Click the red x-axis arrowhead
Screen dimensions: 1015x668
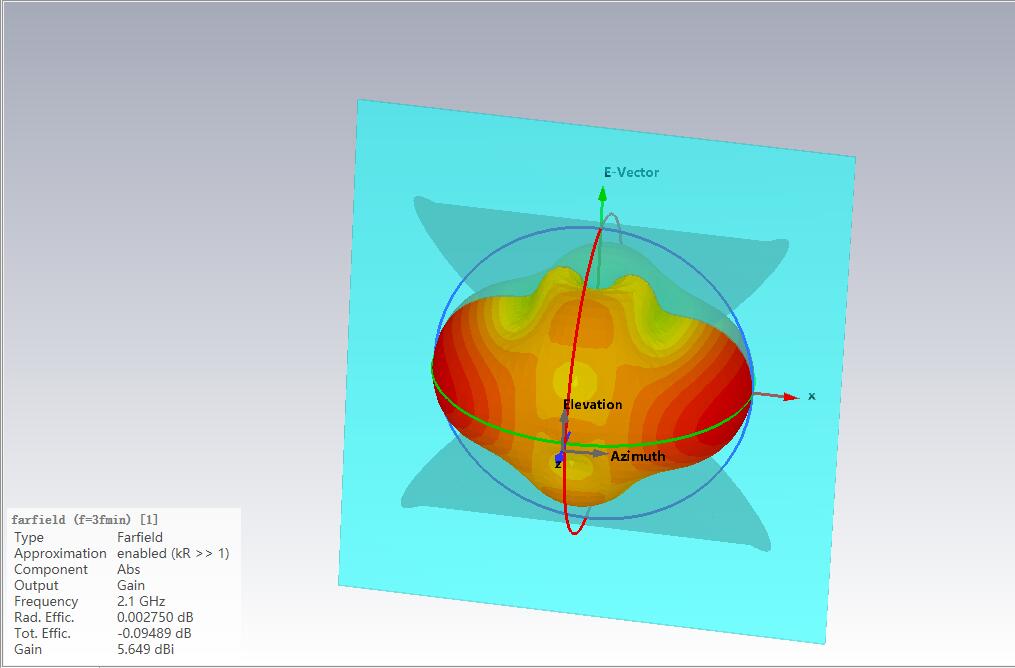coord(790,397)
